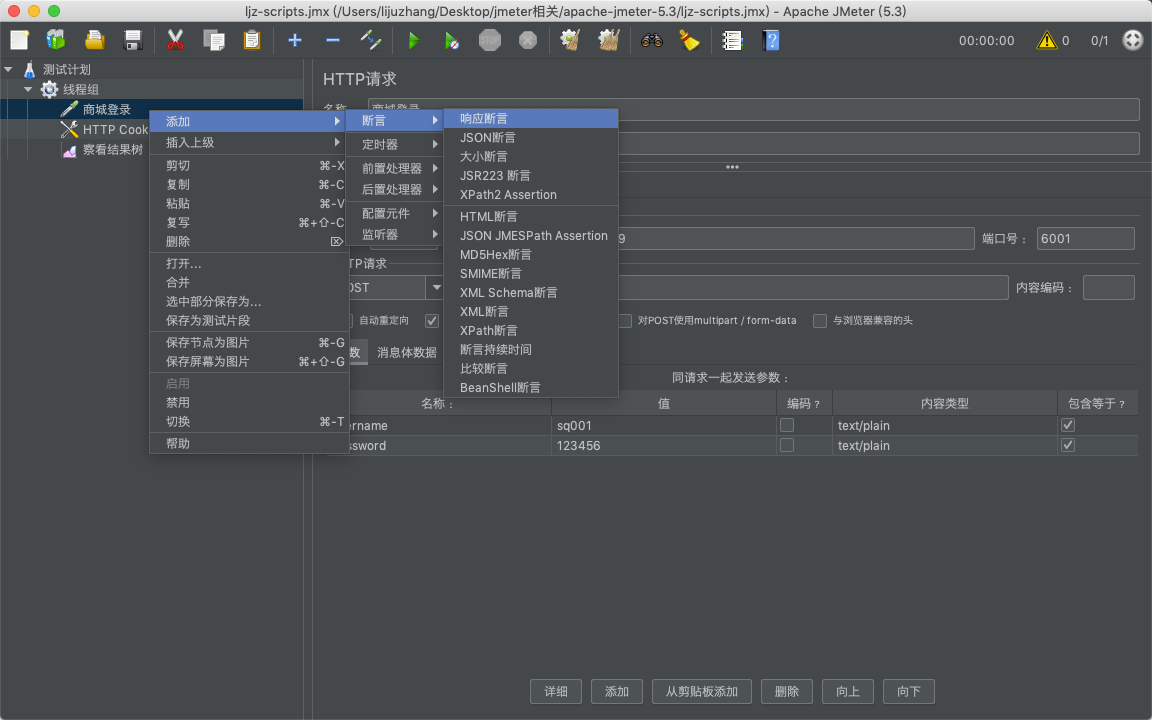The height and width of the screenshot is (720, 1152).
Task: Choose JSON断言 from the submenu
Action: [531, 137]
